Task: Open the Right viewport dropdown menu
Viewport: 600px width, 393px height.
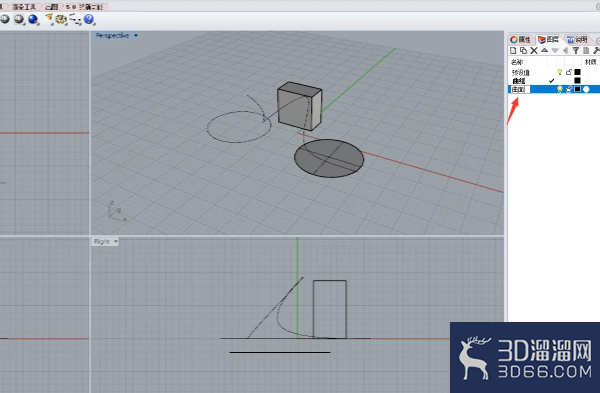Action: [116, 241]
